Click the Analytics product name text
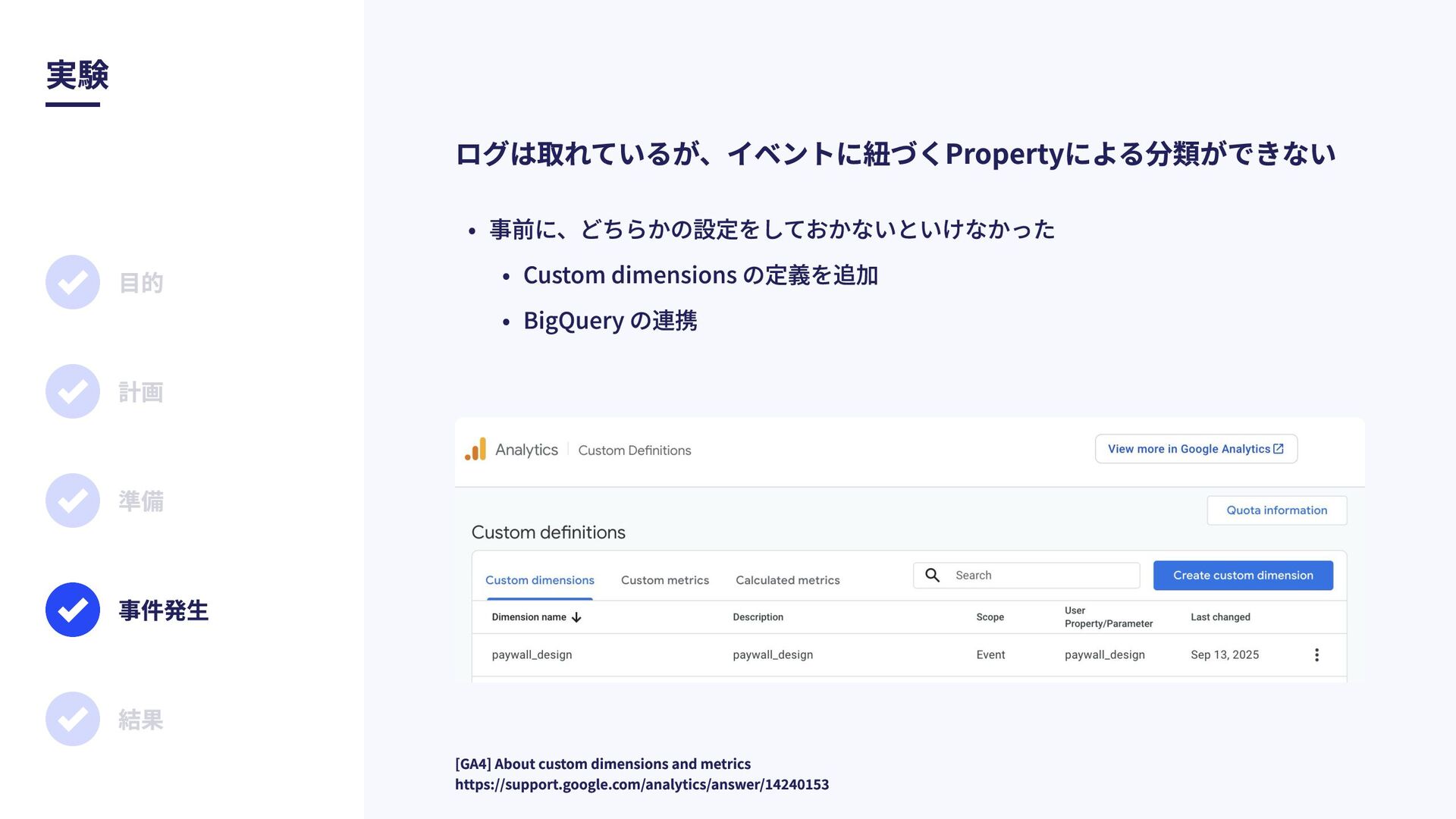This screenshot has height=819, width=1456. point(526,450)
